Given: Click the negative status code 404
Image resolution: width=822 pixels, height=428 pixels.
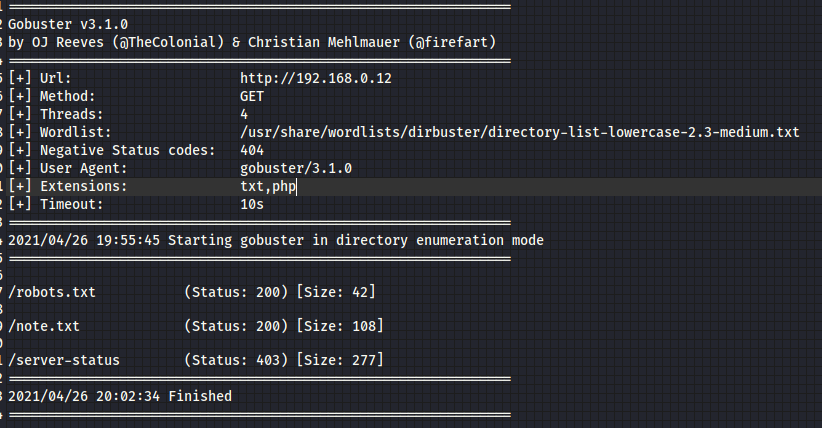Looking at the screenshot, I should point(252,150).
